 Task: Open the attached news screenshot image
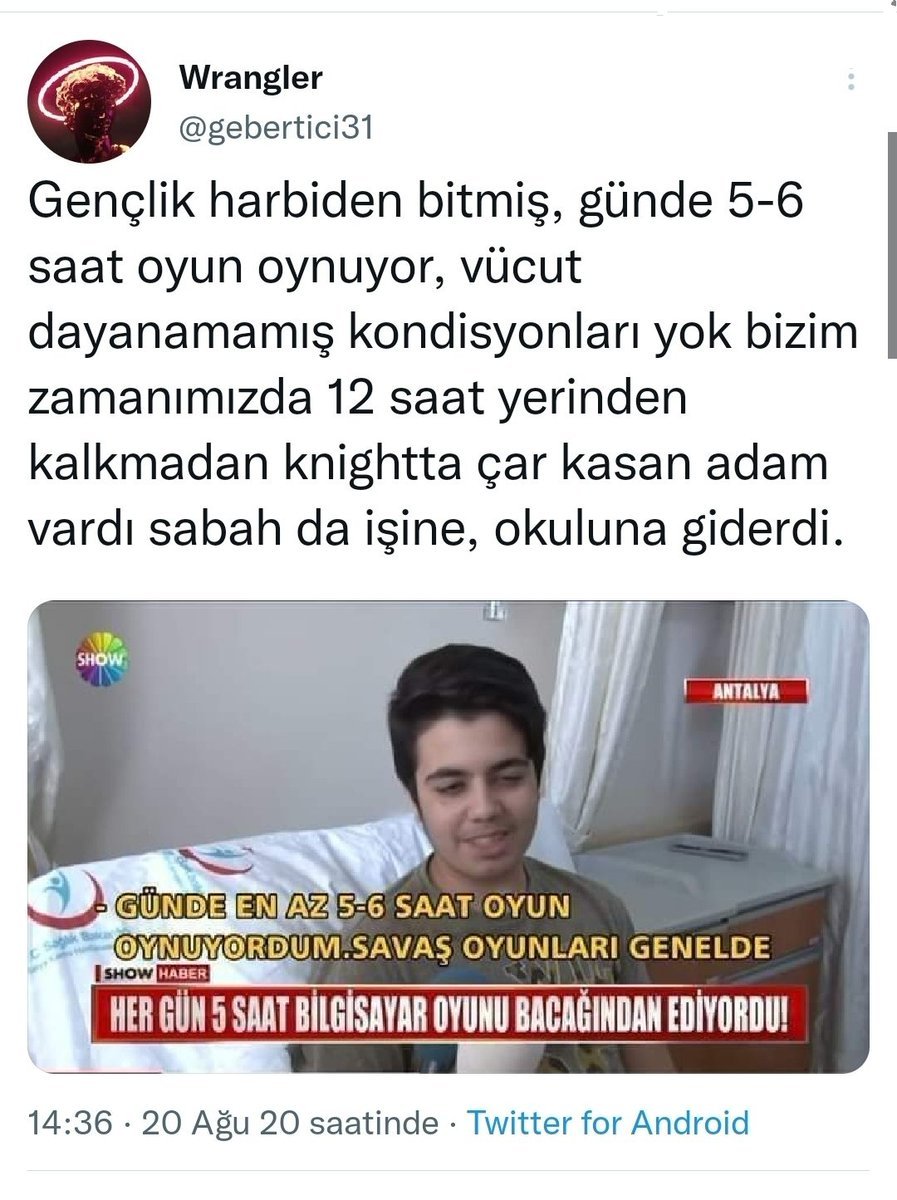coord(448,836)
